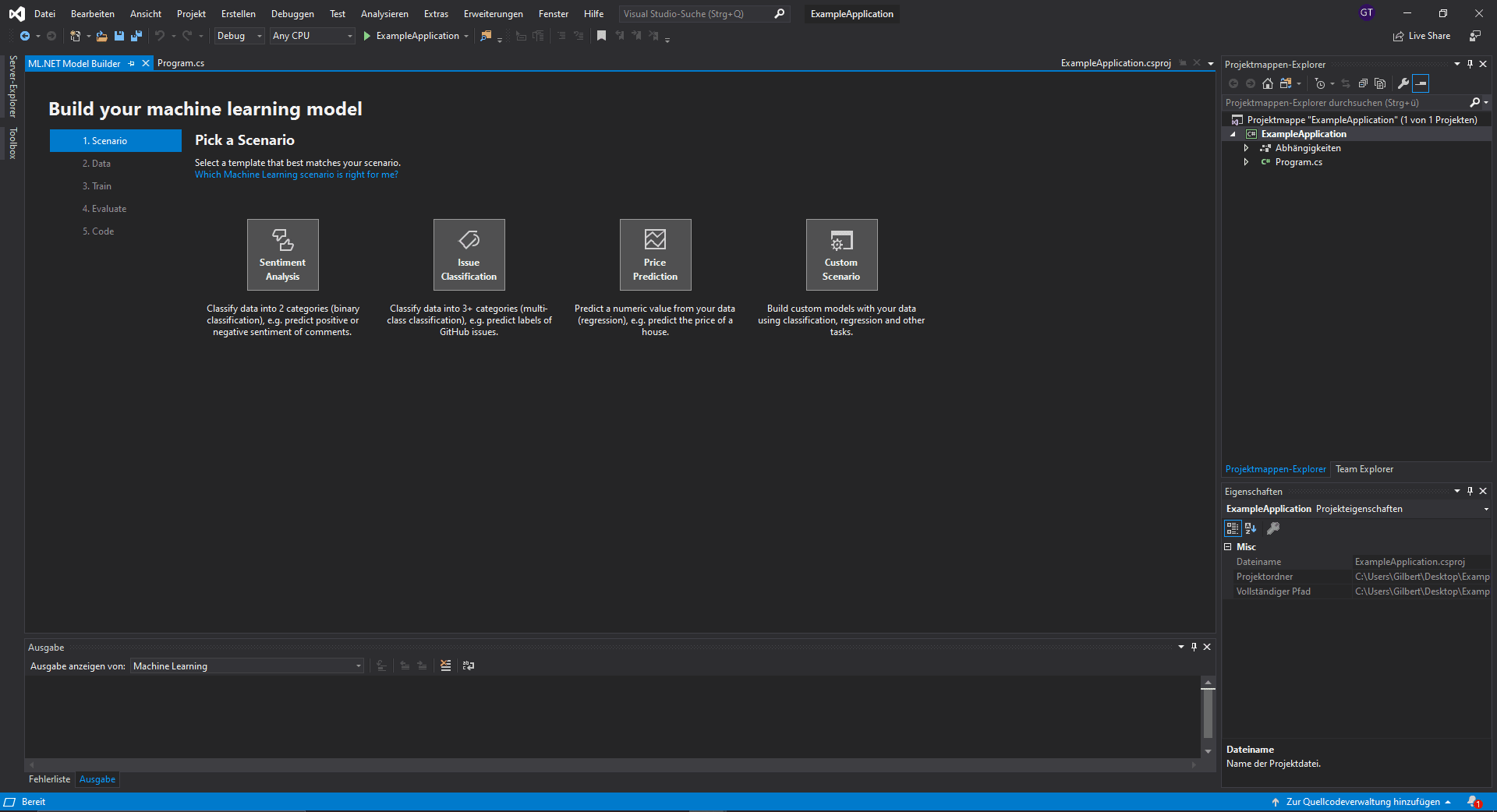1497x812 pixels.
Task: Open the Machine Learning output source dropdown
Action: 246,666
